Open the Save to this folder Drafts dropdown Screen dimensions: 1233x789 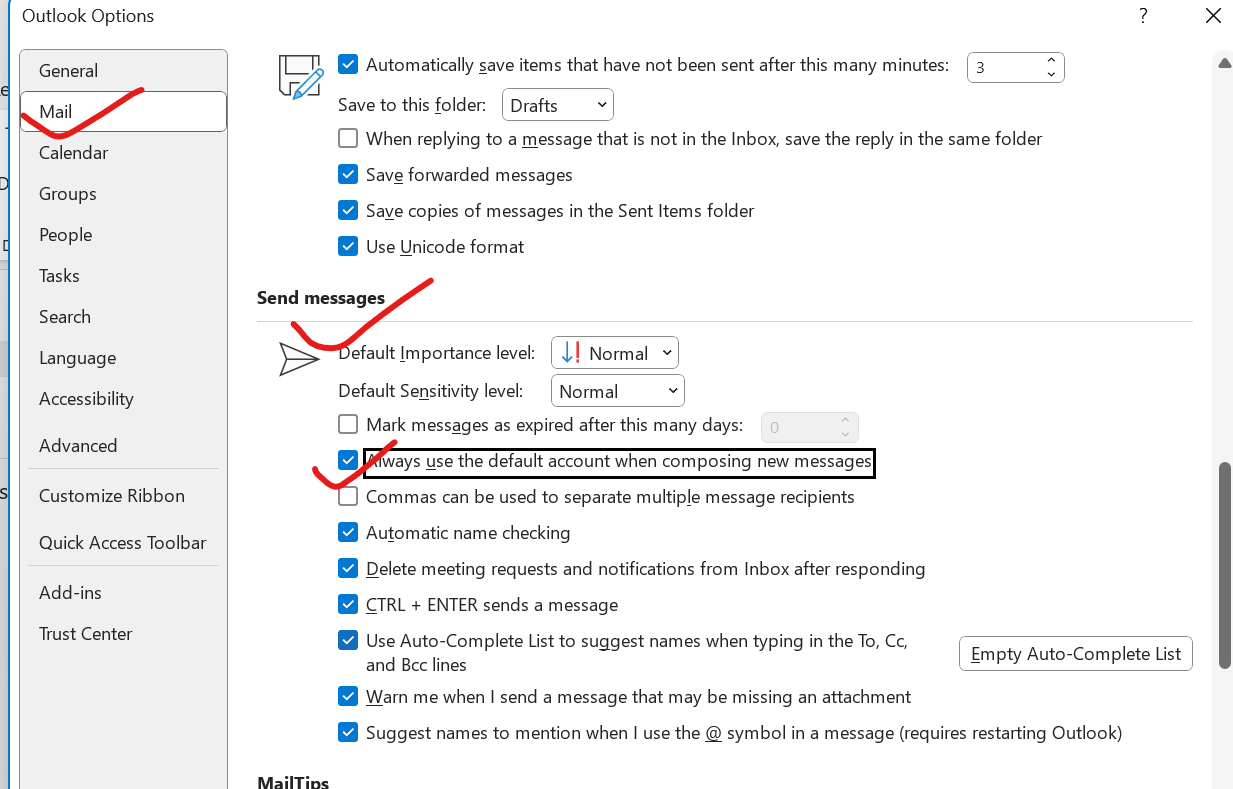557,105
